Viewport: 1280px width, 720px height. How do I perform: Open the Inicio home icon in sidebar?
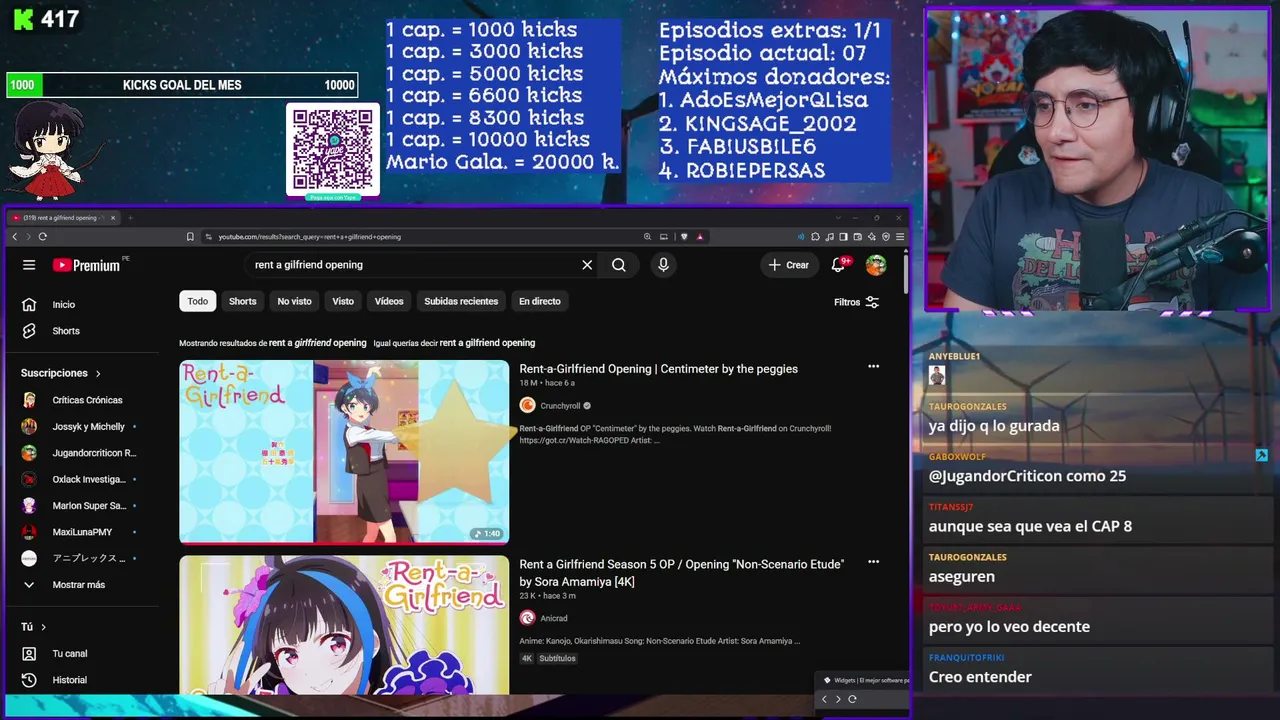(x=29, y=304)
